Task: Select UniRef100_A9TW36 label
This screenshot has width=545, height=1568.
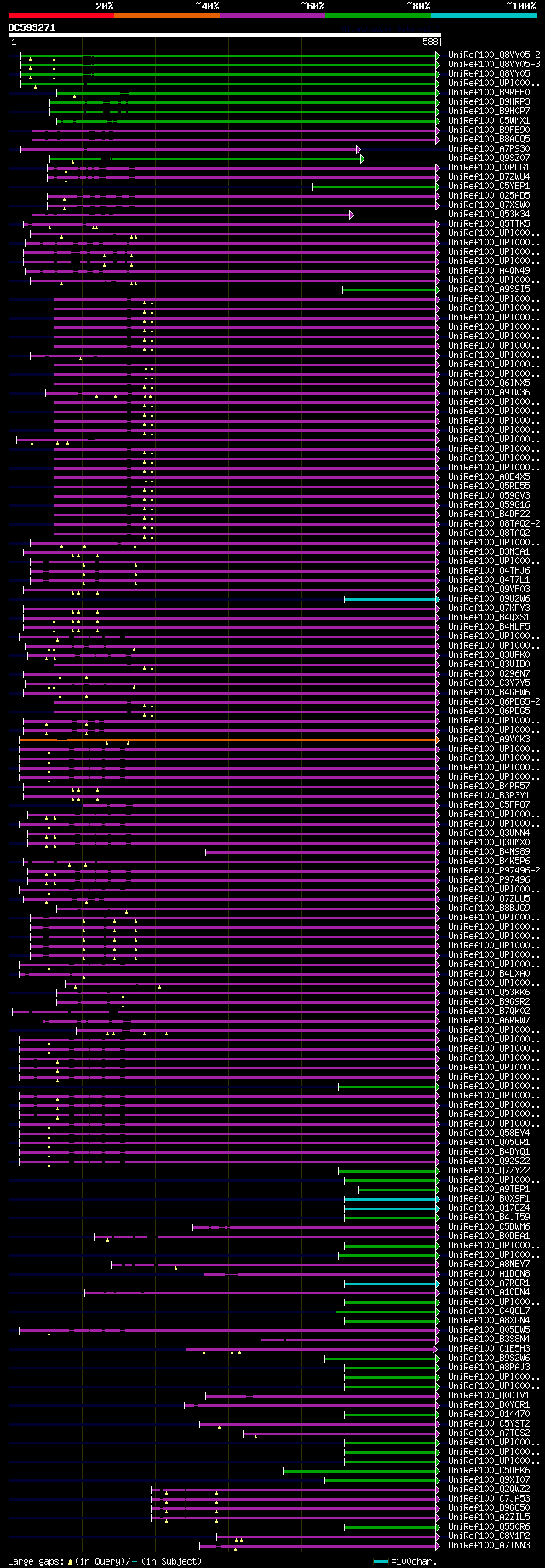Action: [x=489, y=392]
